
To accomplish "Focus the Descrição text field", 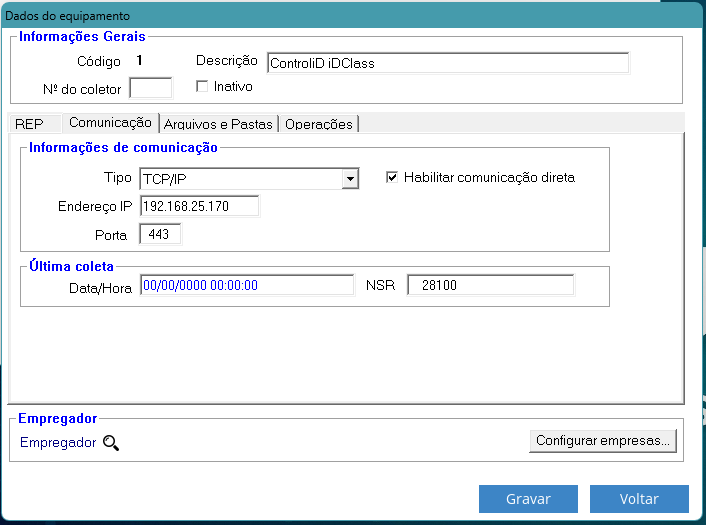I will click(x=447, y=63).
